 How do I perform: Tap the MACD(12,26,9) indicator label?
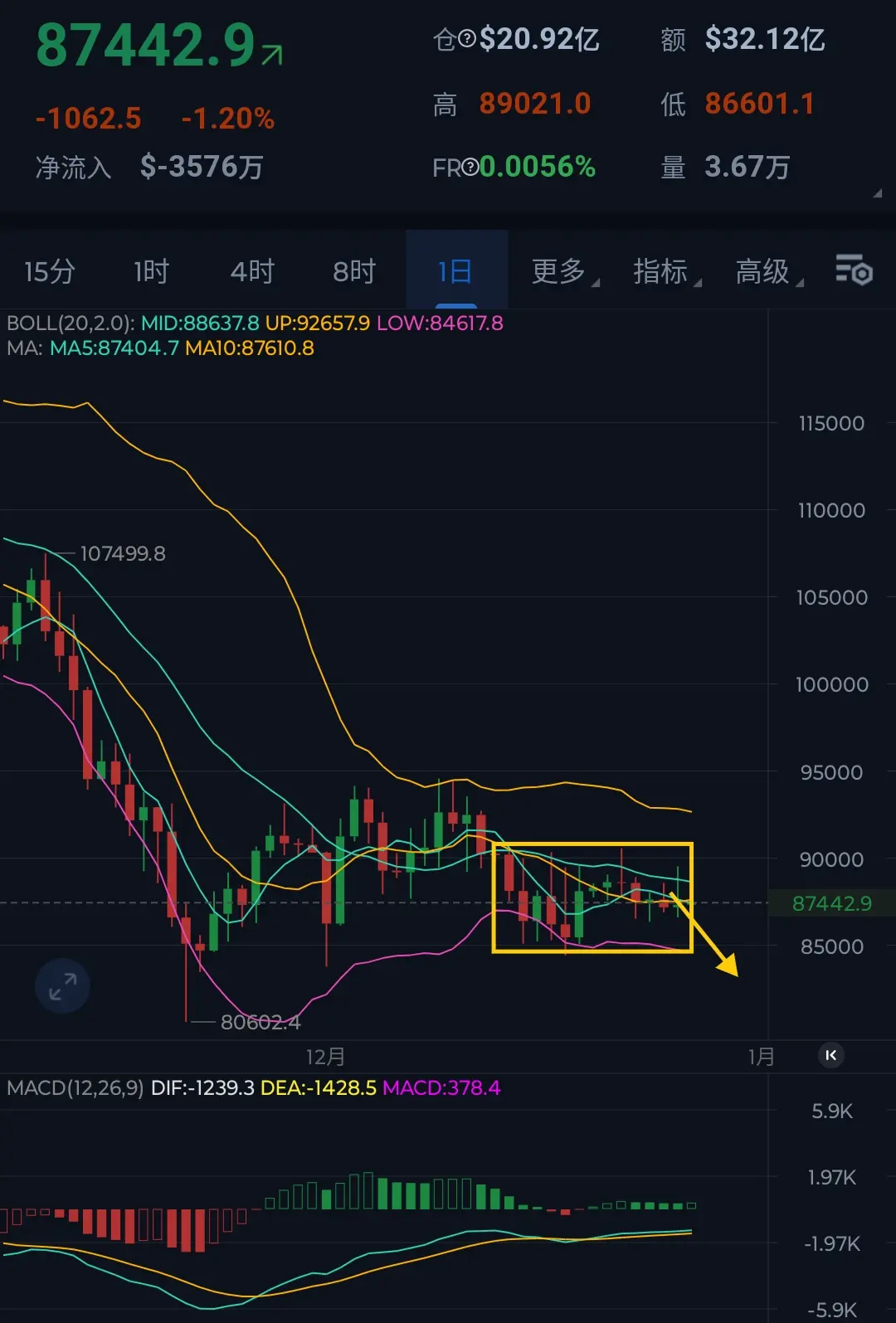click(75, 1087)
